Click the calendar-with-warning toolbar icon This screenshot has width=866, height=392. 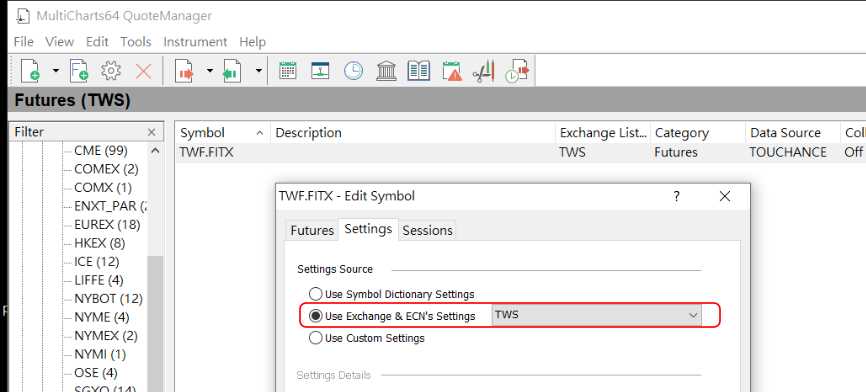(451, 71)
